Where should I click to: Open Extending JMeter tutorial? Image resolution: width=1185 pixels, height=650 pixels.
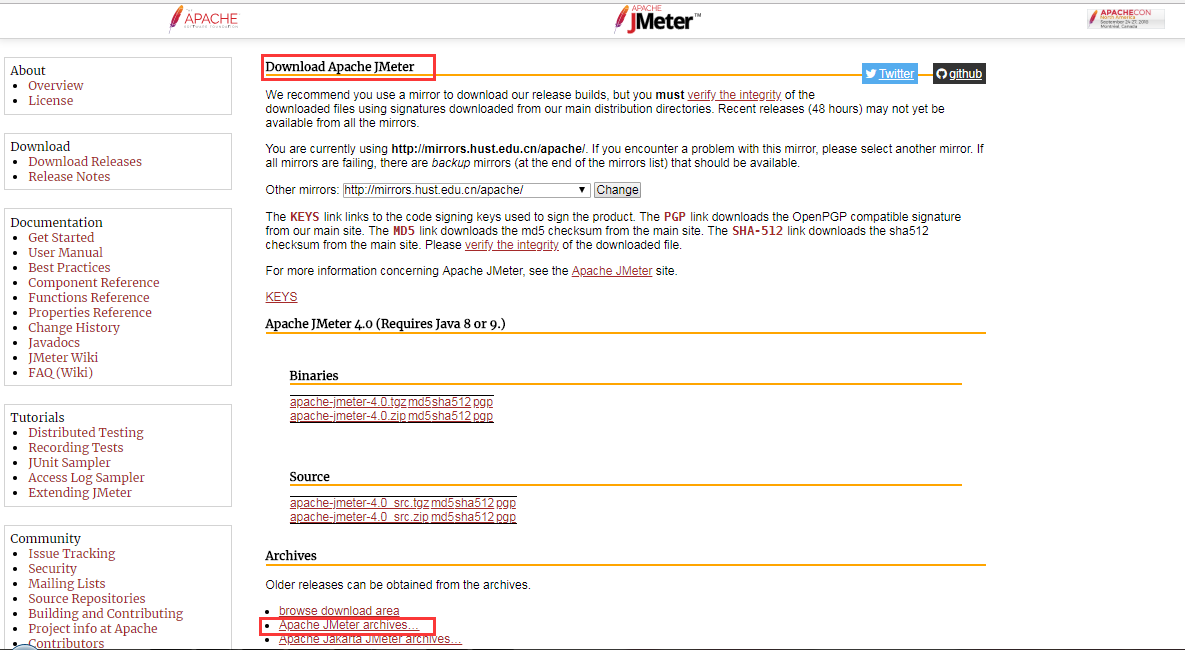(80, 493)
